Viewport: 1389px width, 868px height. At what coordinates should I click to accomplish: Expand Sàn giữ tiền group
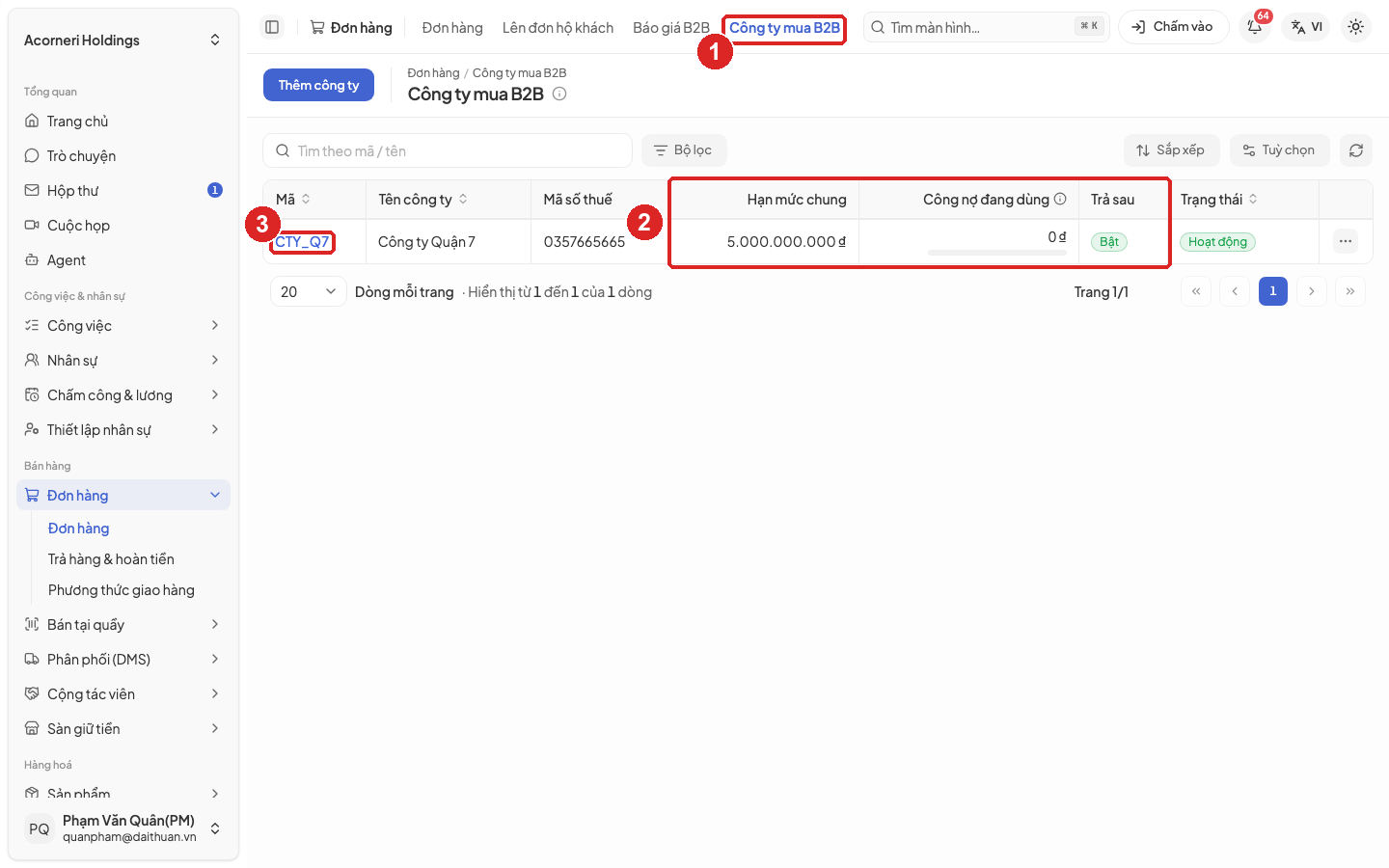123,729
